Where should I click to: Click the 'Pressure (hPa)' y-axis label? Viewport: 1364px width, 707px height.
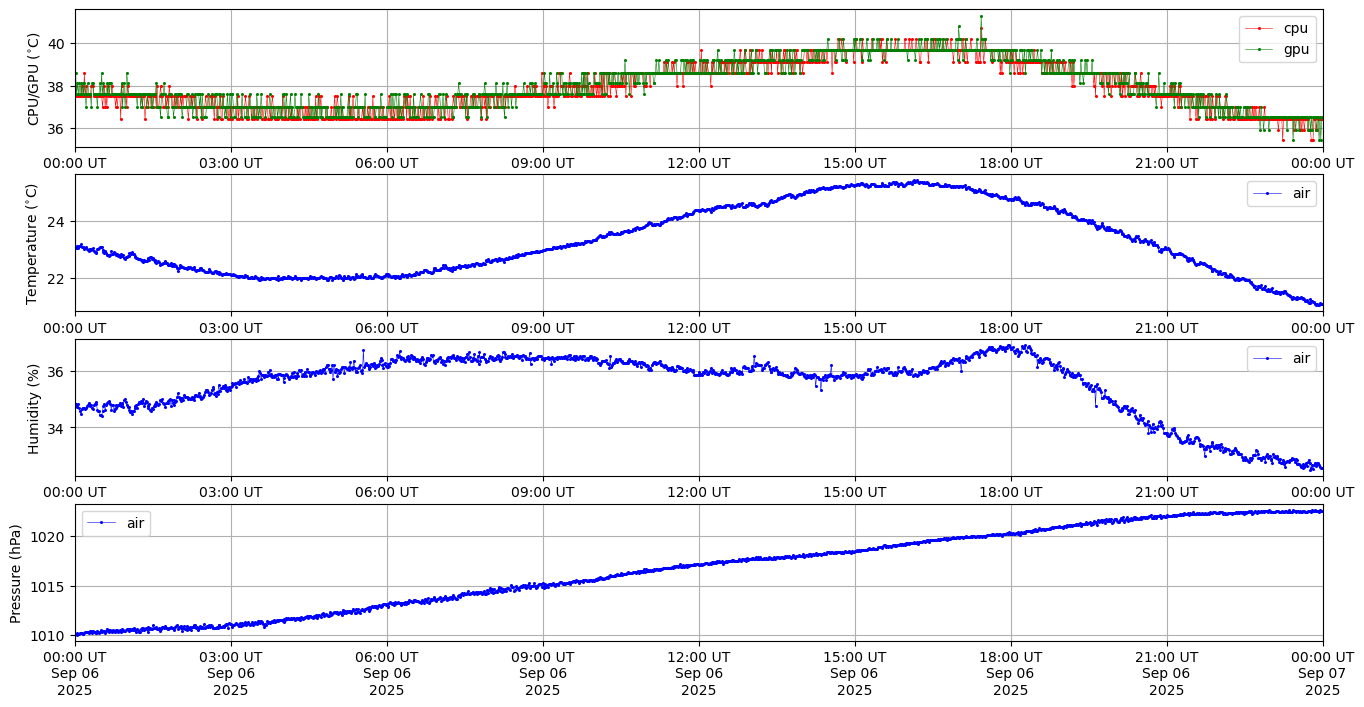[16, 573]
